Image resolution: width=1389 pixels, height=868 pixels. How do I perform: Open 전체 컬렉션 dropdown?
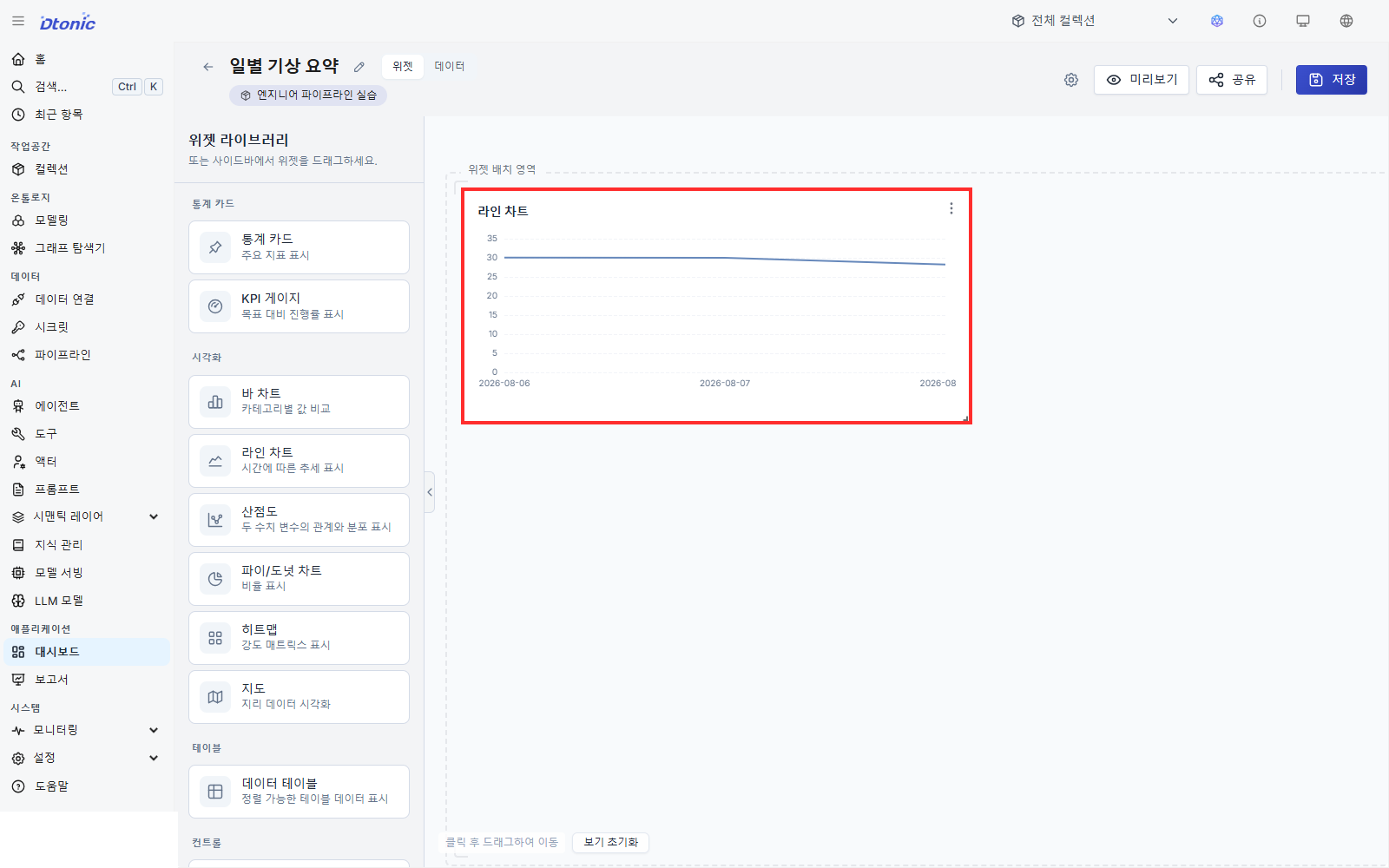[x=1095, y=21]
